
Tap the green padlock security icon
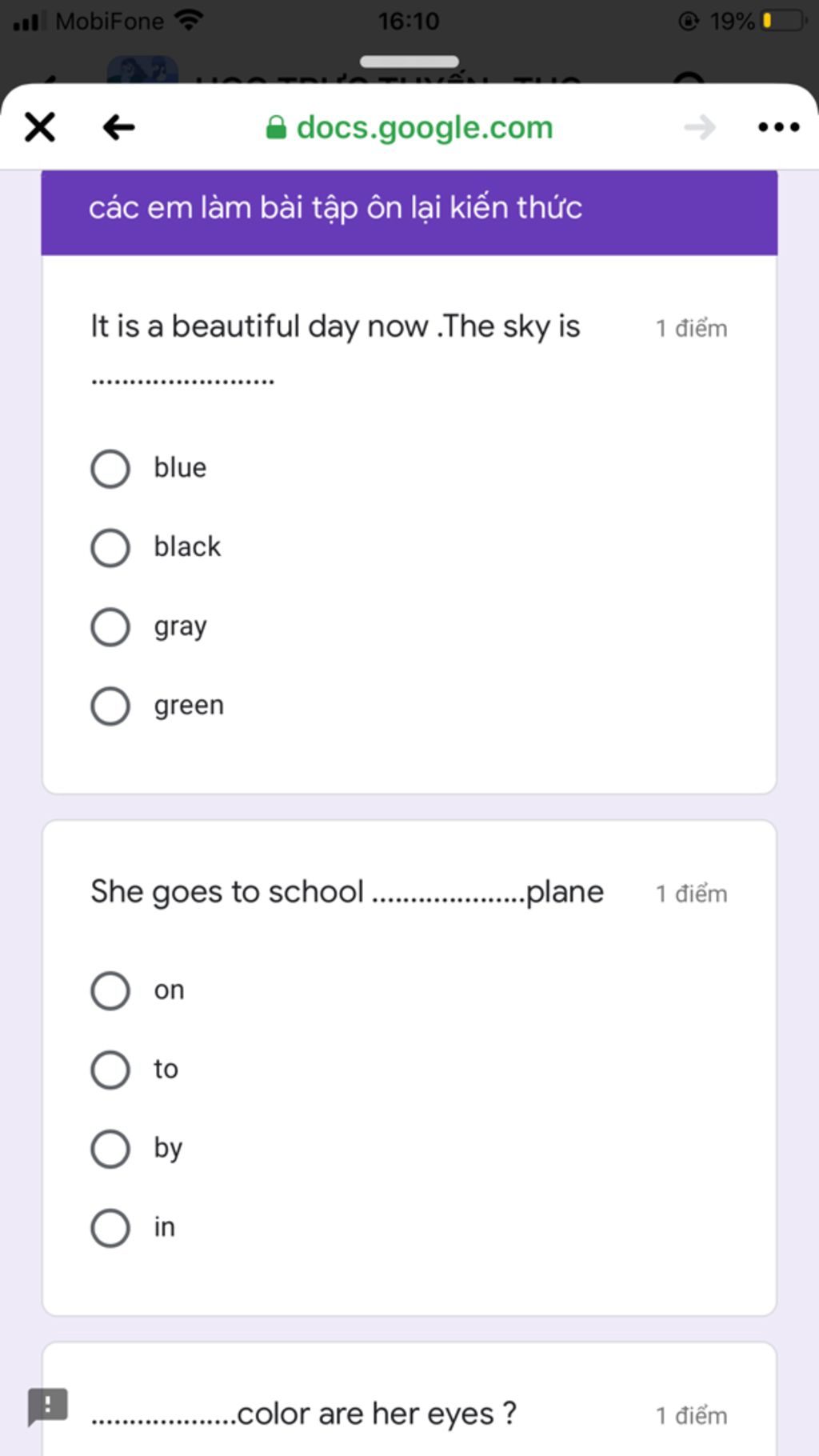[276, 127]
